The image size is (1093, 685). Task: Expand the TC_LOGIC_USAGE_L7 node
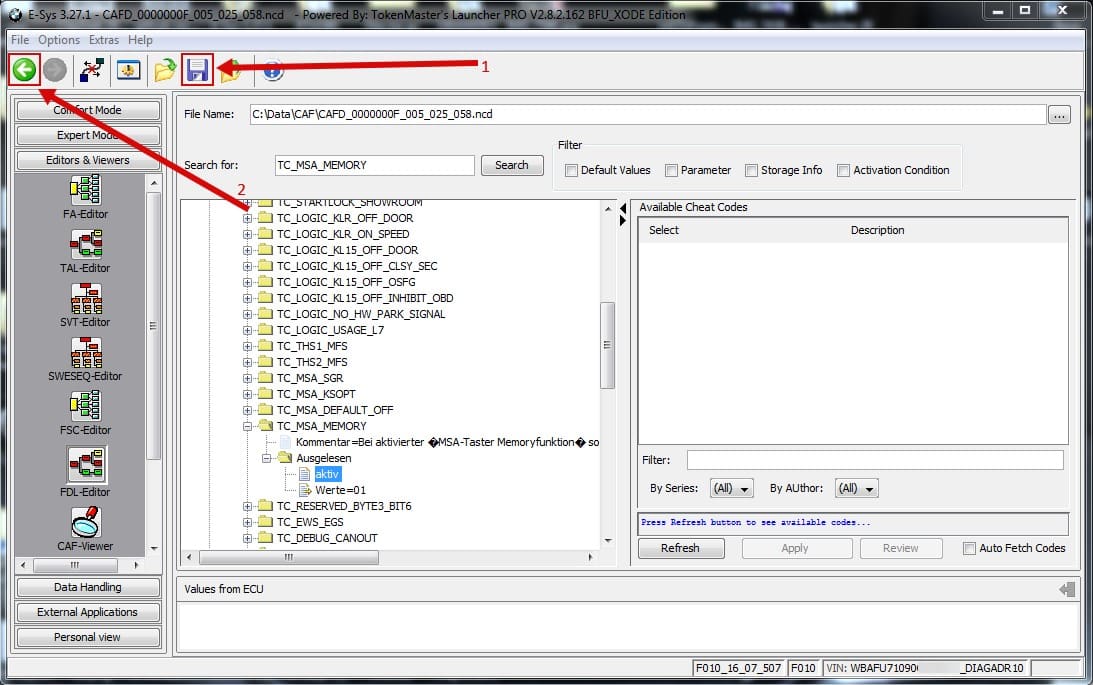247,330
